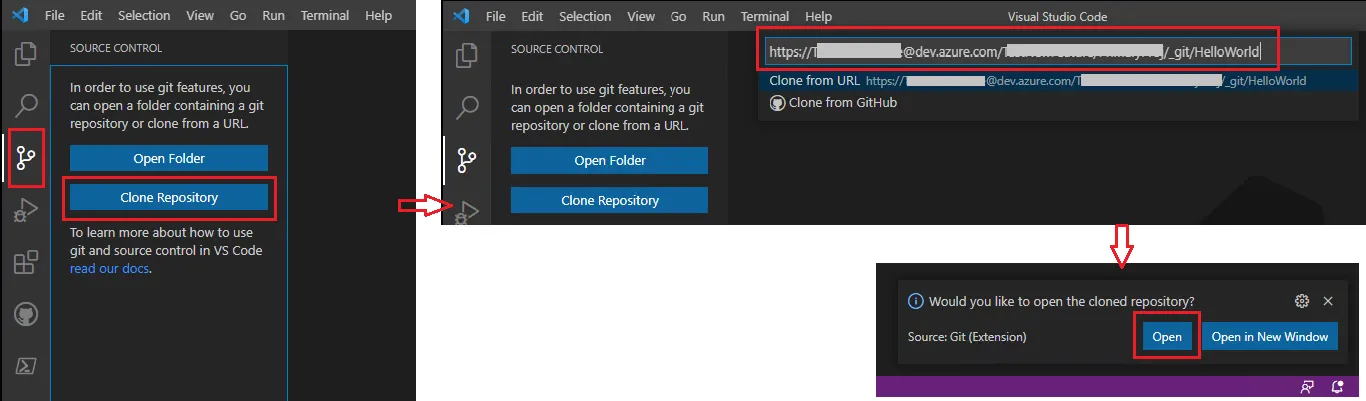1366x401 pixels.
Task: Open Search icon in left VS Code window
Action: click(x=26, y=104)
